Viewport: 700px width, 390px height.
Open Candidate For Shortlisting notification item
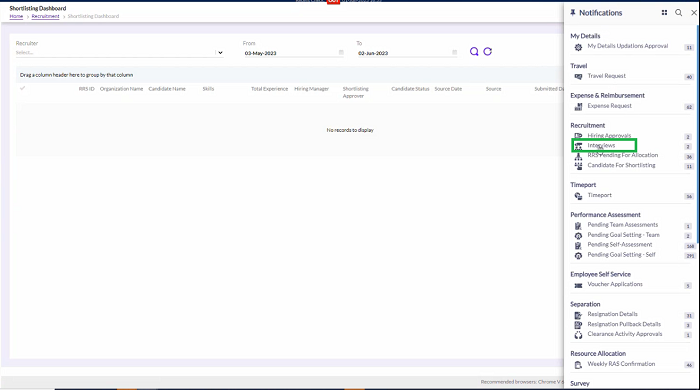(621, 165)
